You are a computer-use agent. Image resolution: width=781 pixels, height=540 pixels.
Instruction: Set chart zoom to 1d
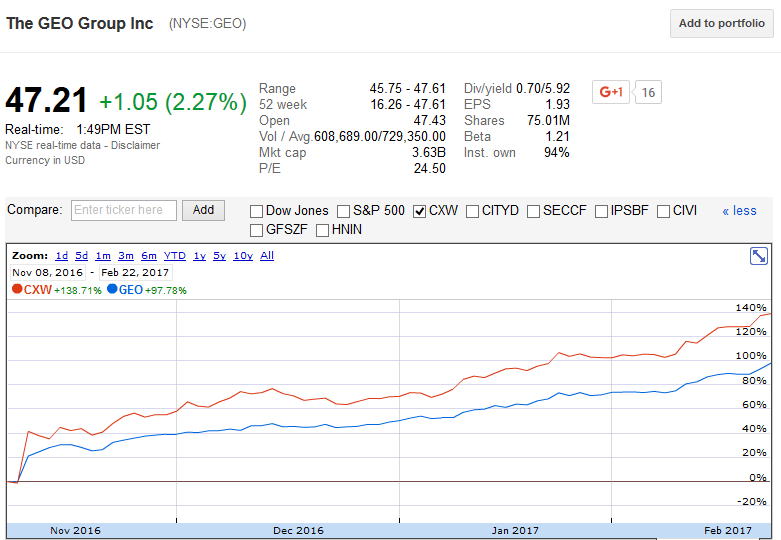(62, 256)
